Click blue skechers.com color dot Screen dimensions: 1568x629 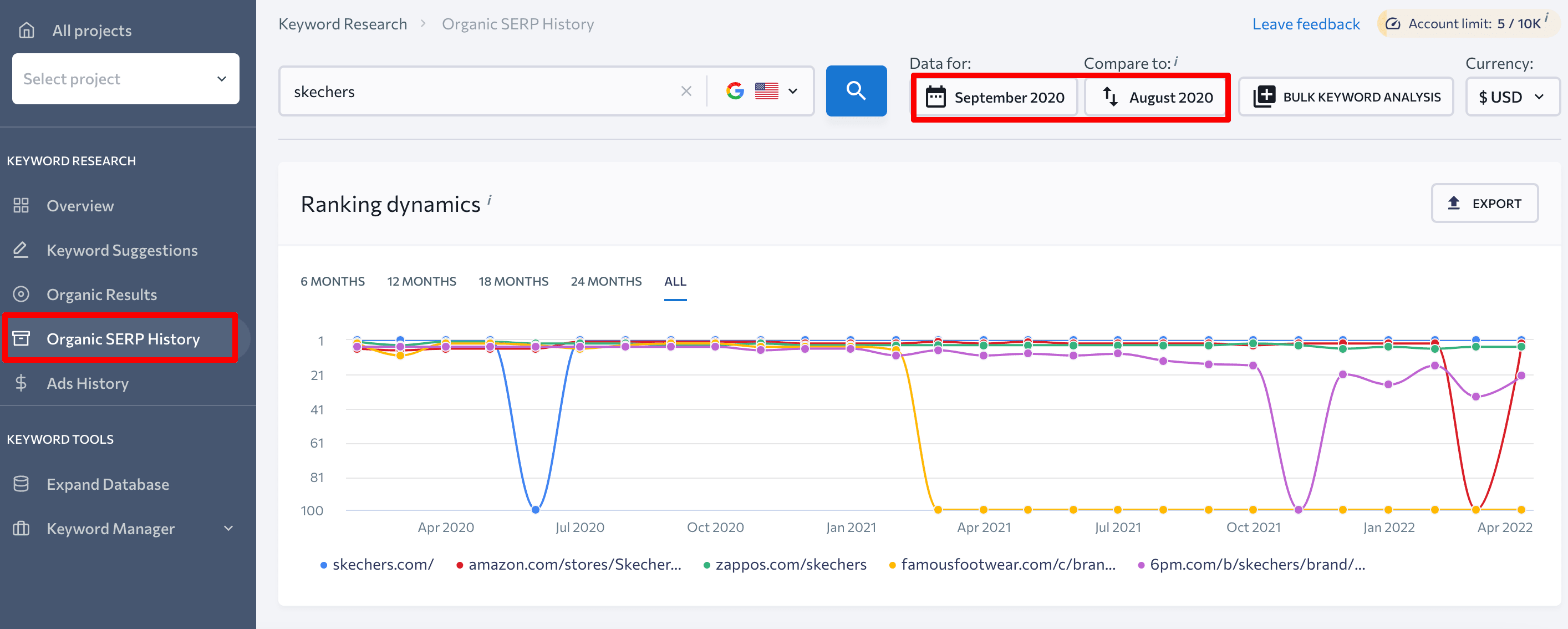tap(324, 566)
